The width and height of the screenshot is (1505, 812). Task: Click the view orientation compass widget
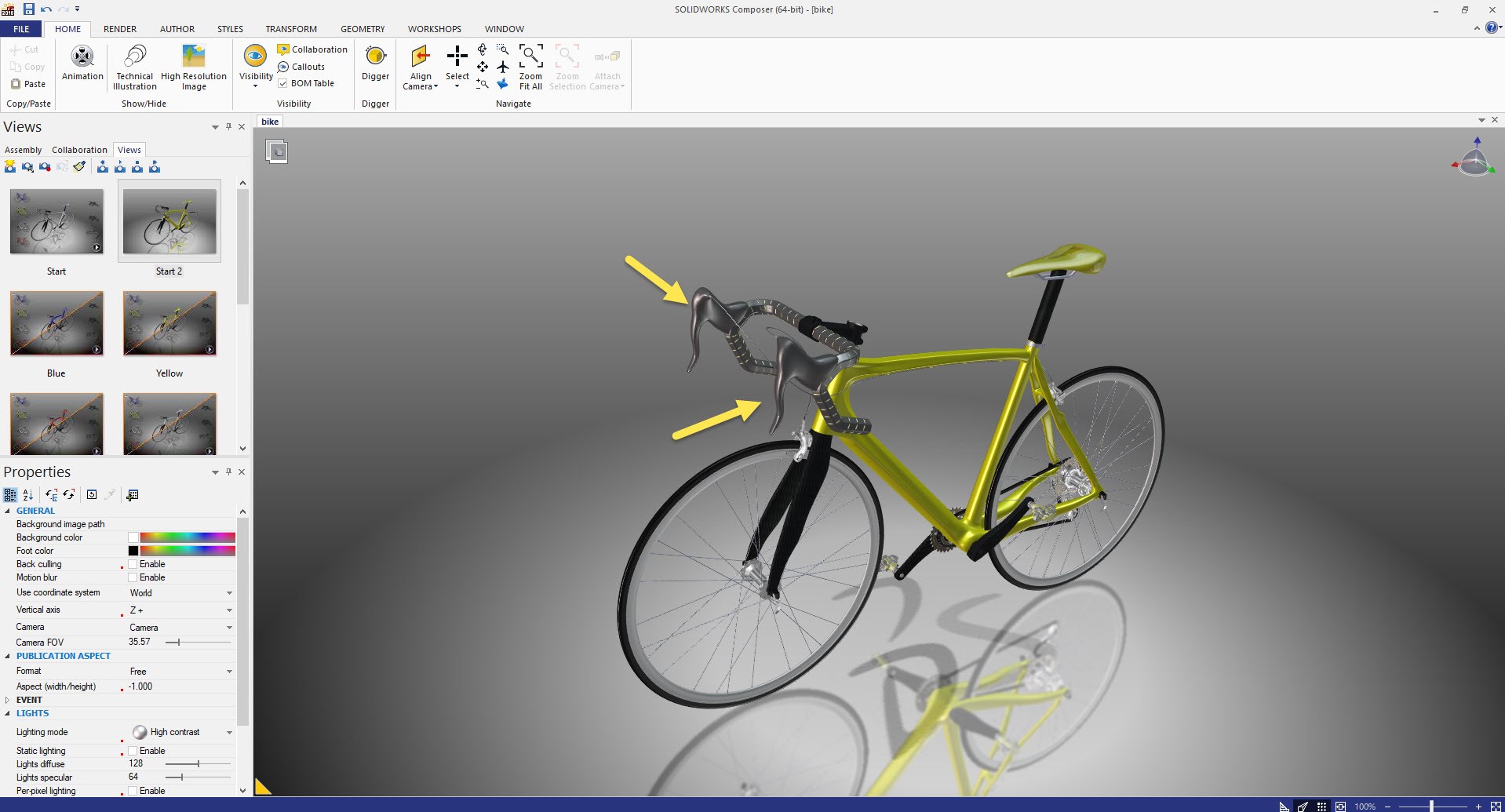[x=1474, y=159]
